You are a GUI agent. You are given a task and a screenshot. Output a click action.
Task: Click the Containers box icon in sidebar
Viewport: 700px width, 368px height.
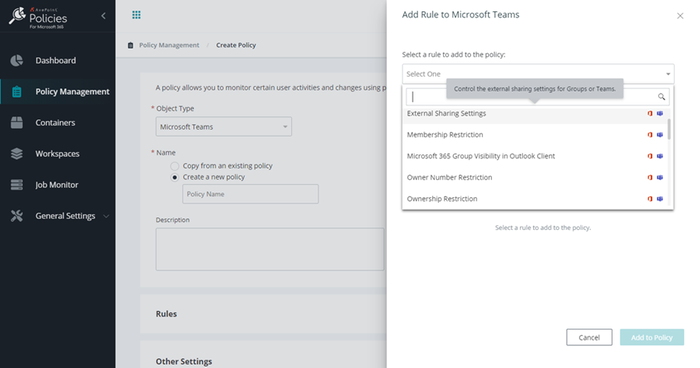(17, 122)
